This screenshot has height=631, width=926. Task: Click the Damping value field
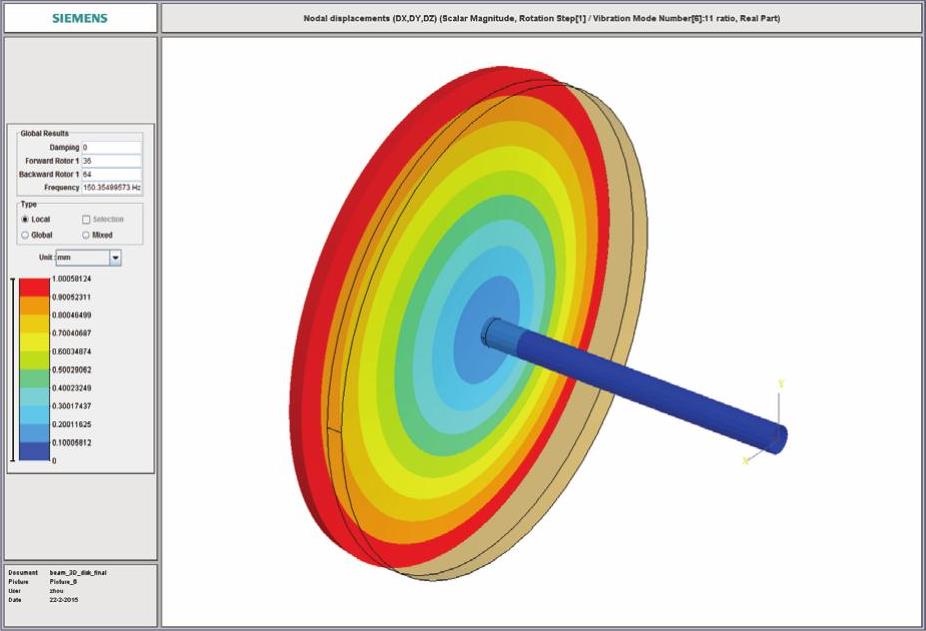[x=111, y=147]
